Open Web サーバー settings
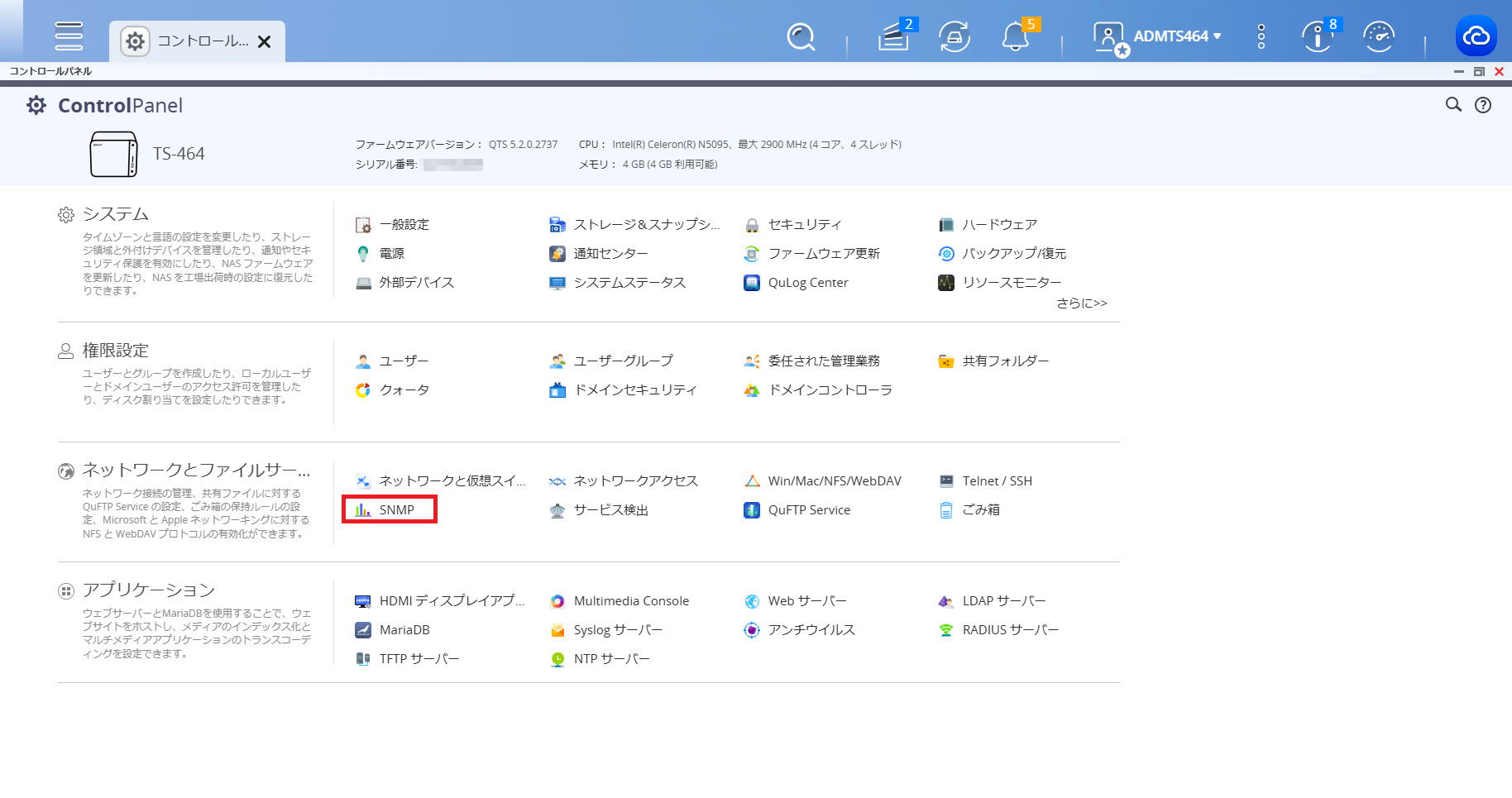 [x=795, y=601]
